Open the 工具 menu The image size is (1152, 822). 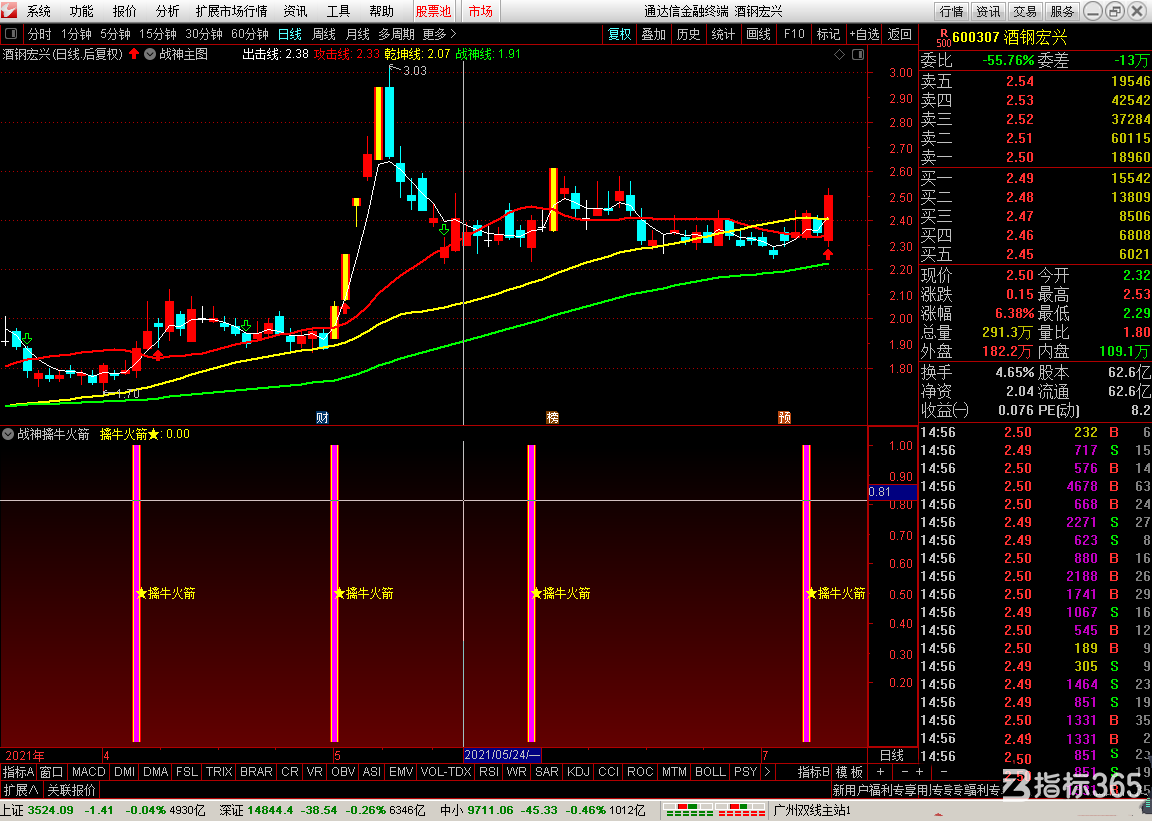pyautogui.click(x=339, y=11)
